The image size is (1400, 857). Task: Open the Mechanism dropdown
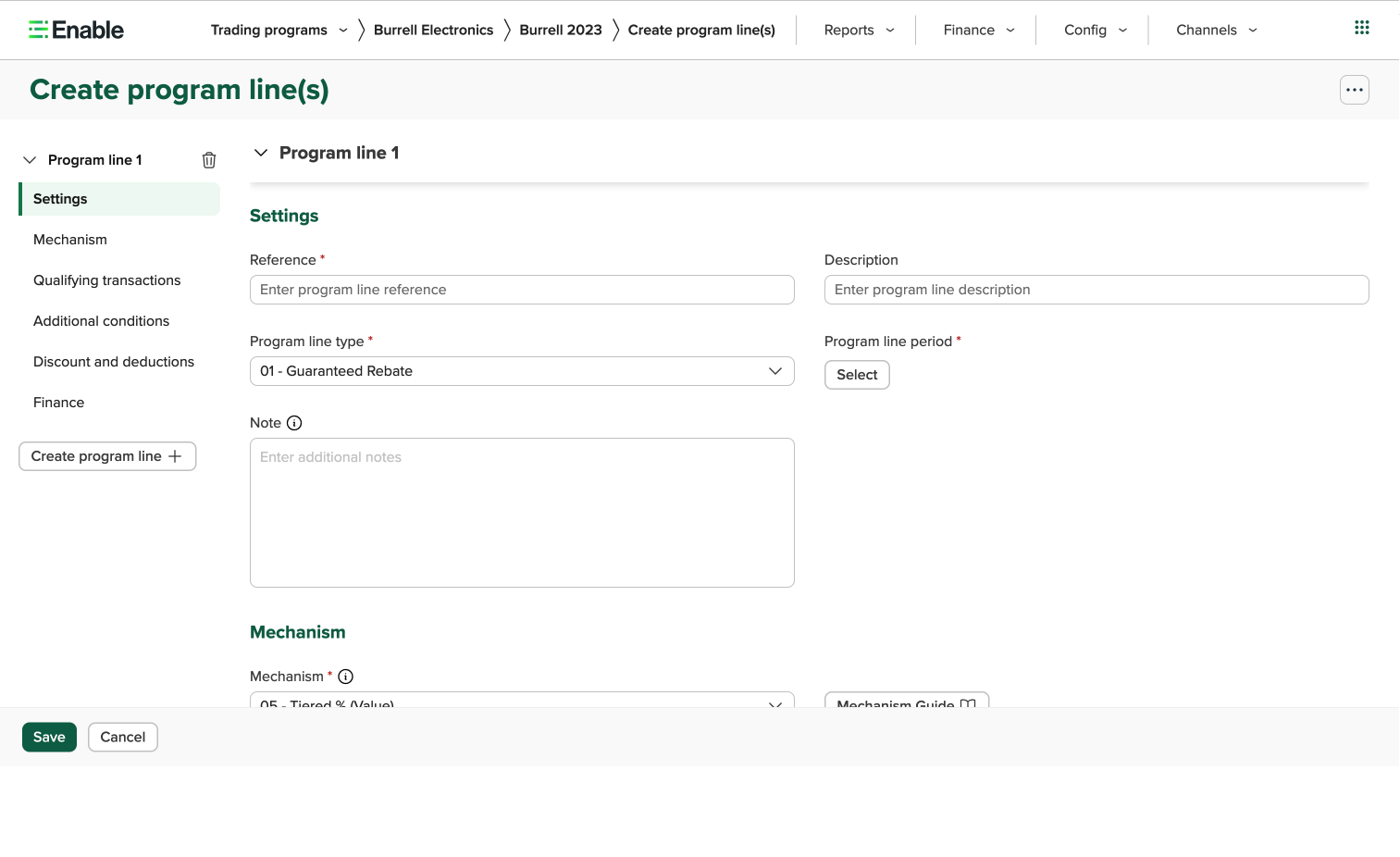pyautogui.click(x=522, y=700)
